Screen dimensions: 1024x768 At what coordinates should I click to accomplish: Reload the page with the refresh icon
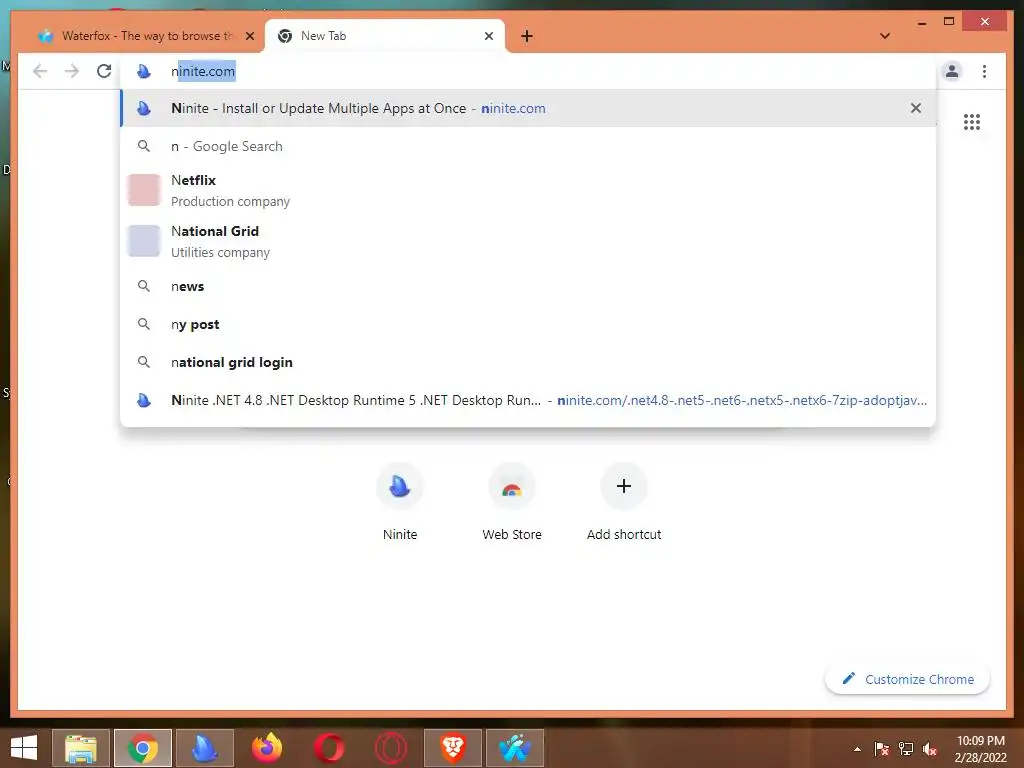coord(104,71)
